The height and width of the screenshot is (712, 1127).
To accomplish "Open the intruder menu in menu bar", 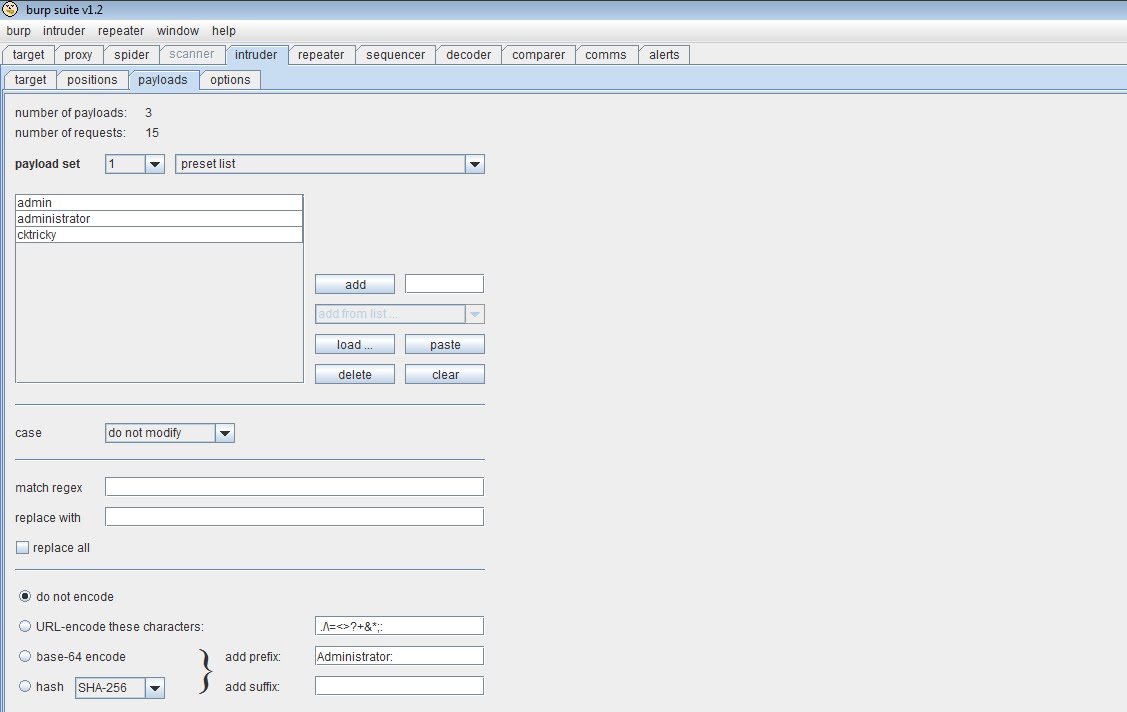I will pos(64,31).
